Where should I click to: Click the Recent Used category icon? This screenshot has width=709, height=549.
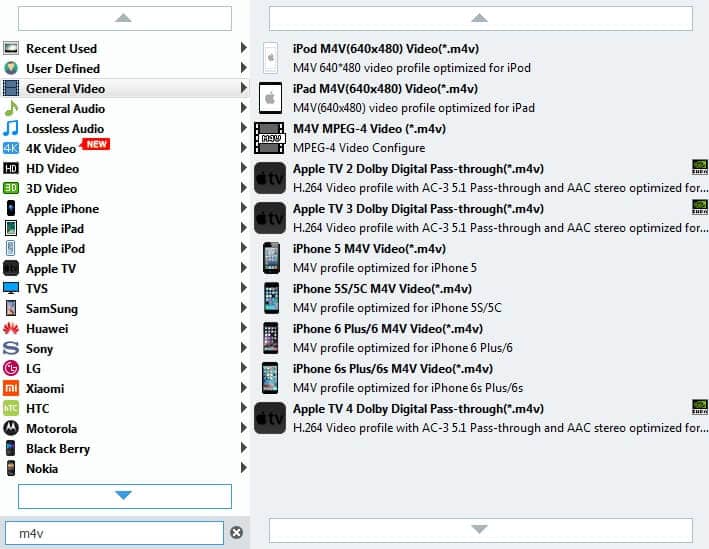[x=11, y=48]
